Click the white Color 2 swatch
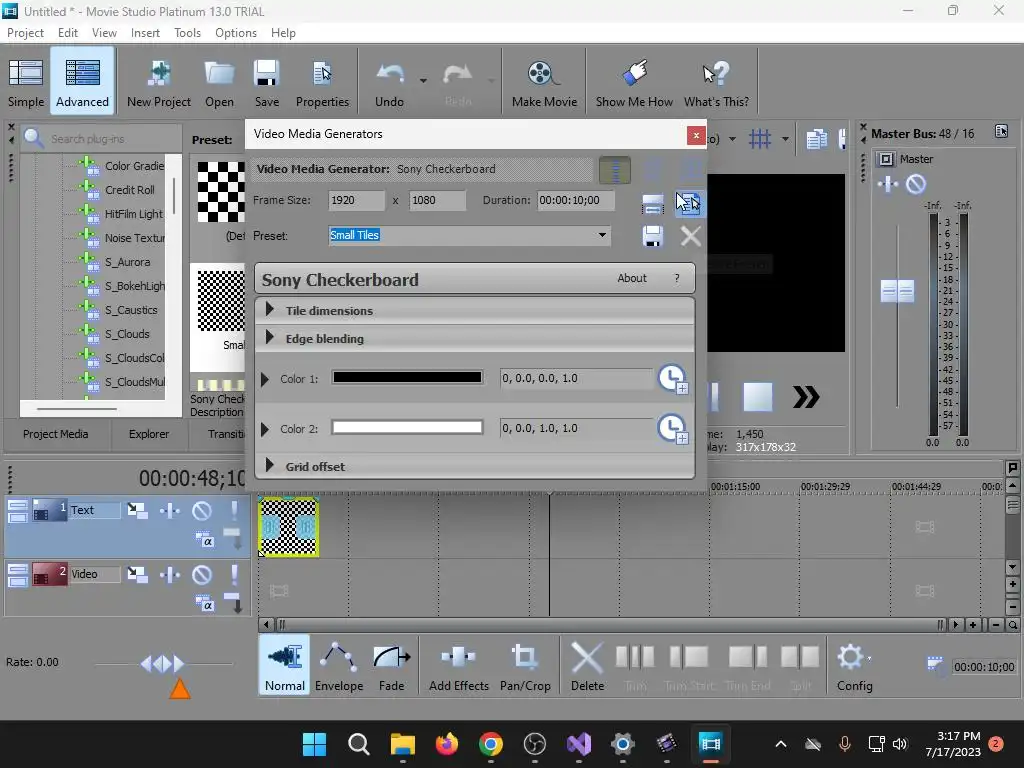The width and height of the screenshot is (1024, 768). tap(408, 428)
